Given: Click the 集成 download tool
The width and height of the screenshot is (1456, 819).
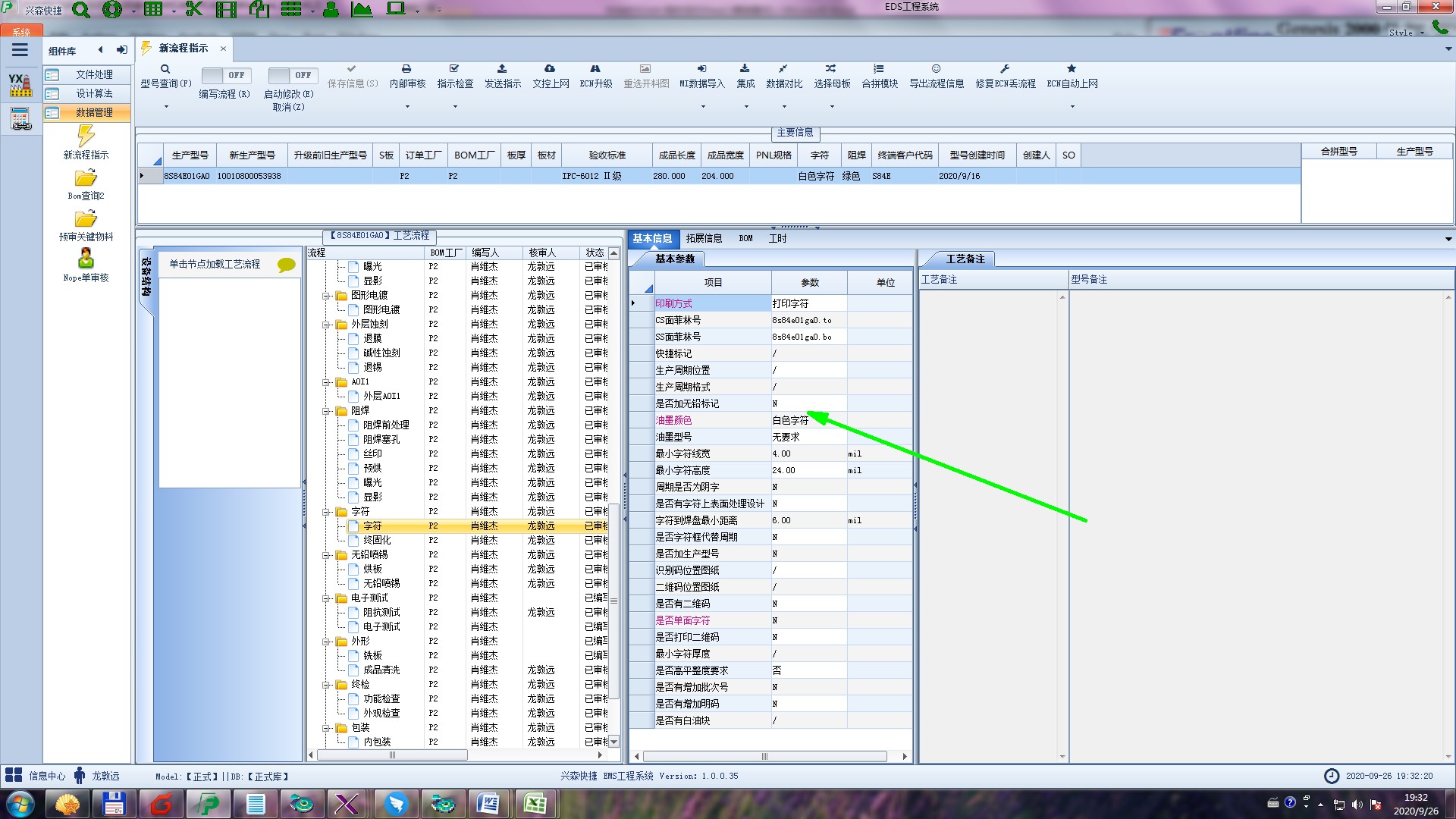Looking at the screenshot, I should [745, 76].
